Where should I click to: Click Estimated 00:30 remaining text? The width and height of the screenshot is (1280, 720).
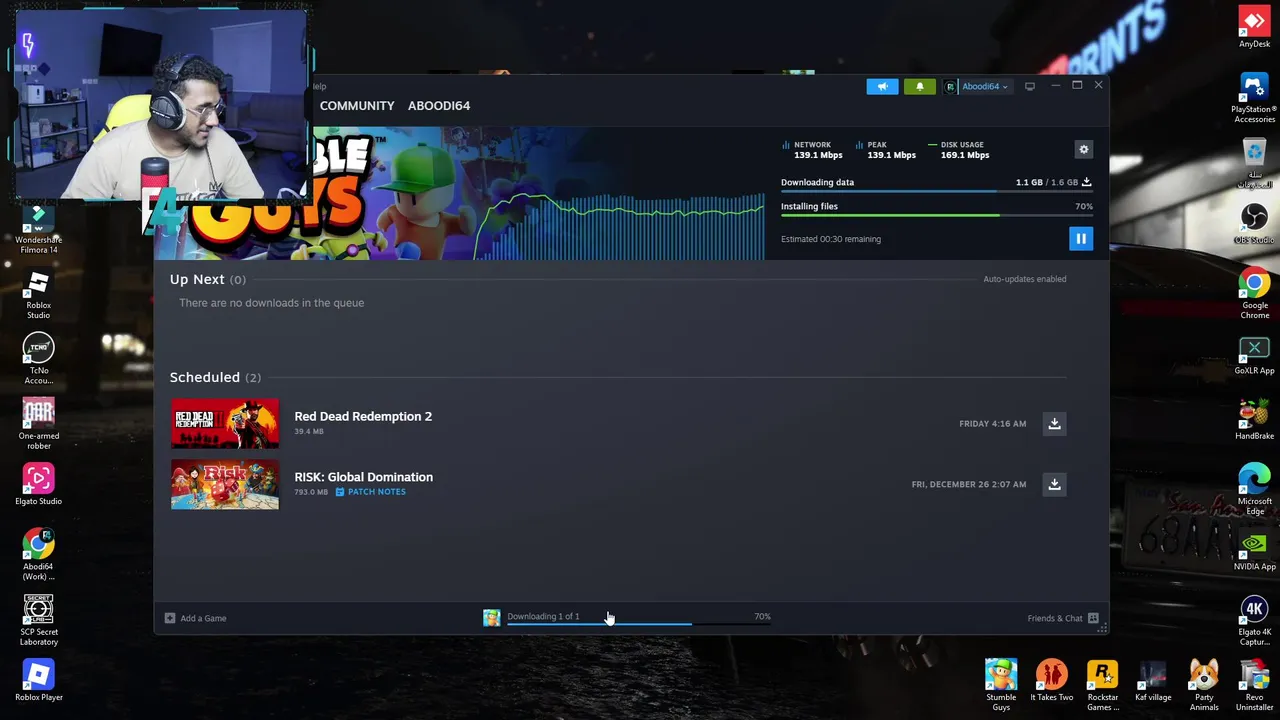click(x=831, y=239)
